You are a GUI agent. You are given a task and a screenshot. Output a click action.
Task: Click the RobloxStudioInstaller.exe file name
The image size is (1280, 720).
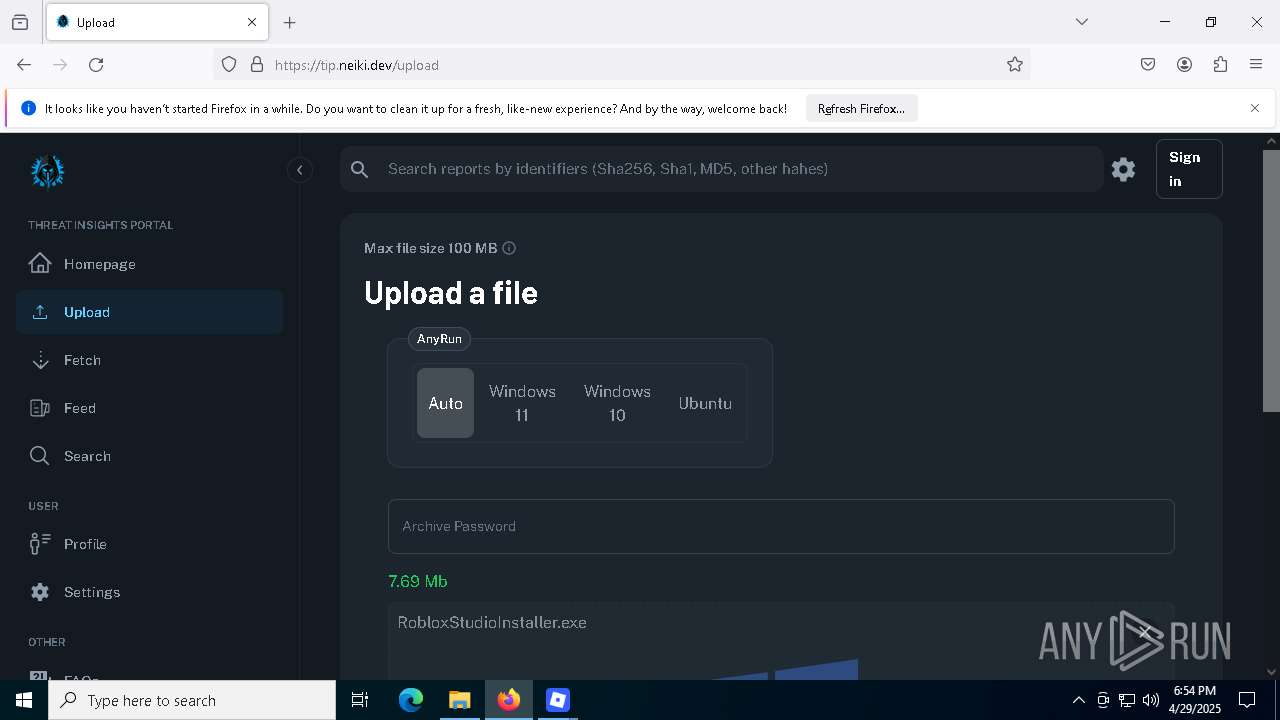click(492, 622)
